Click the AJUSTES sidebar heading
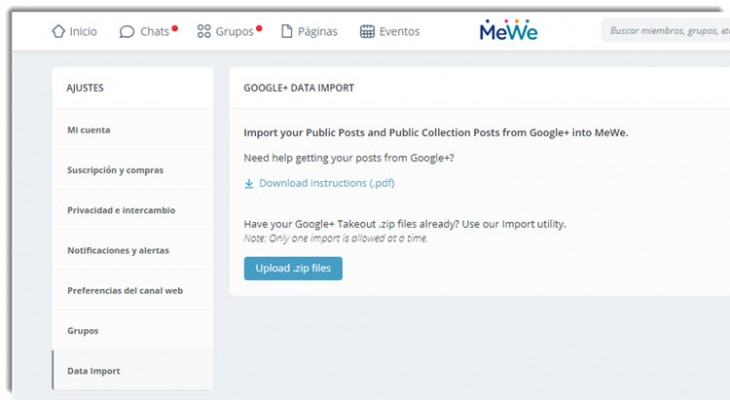The image size is (730, 400). [x=85, y=88]
